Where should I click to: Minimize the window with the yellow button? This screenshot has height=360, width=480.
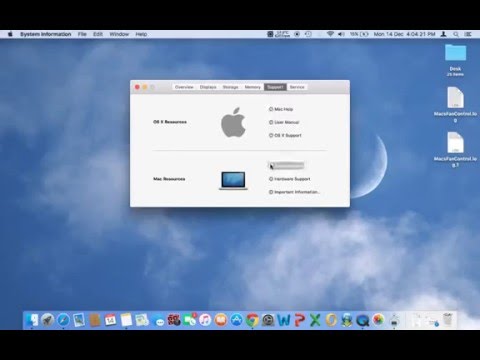click(145, 87)
